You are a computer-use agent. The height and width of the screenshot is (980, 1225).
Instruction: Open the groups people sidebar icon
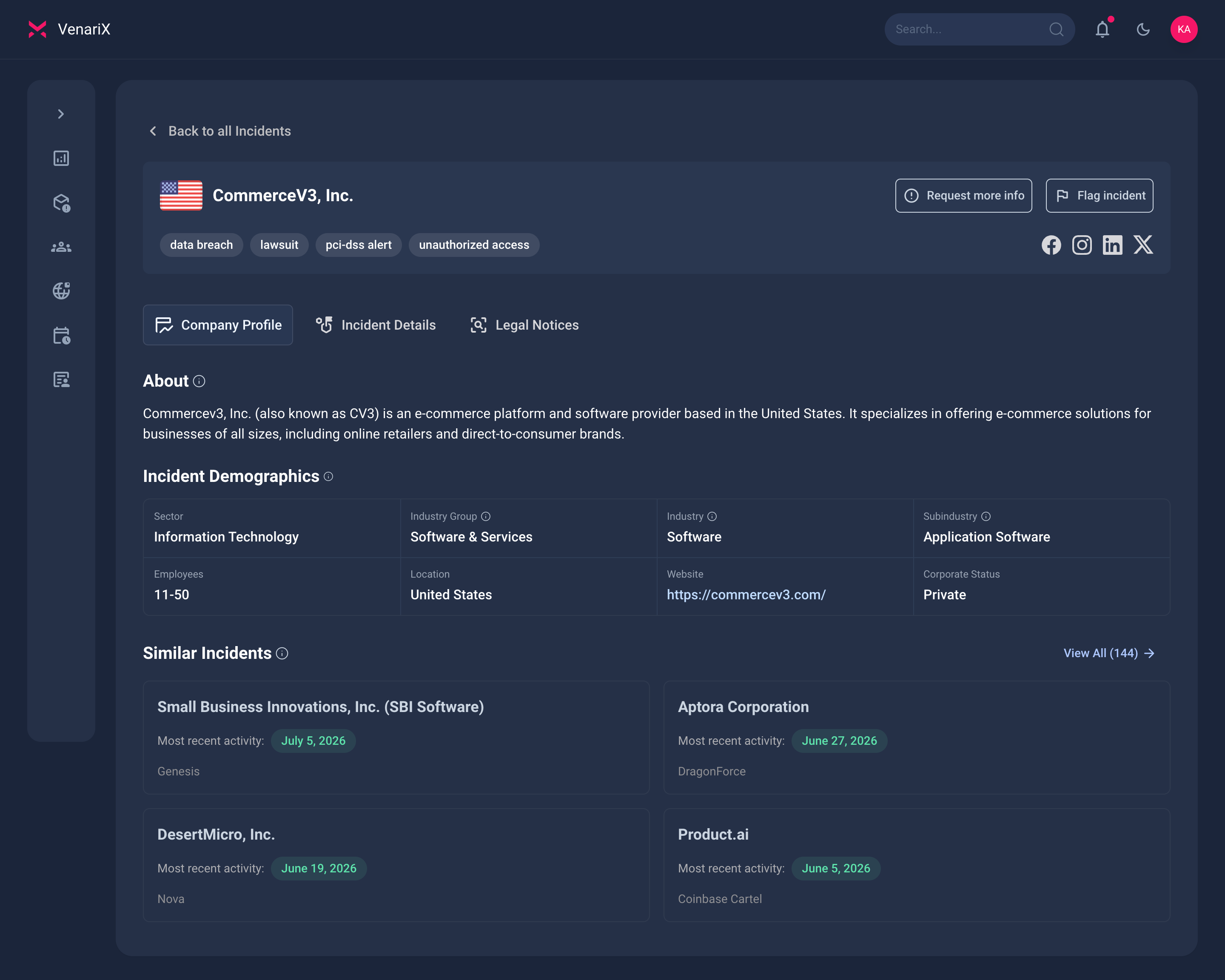click(x=61, y=247)
